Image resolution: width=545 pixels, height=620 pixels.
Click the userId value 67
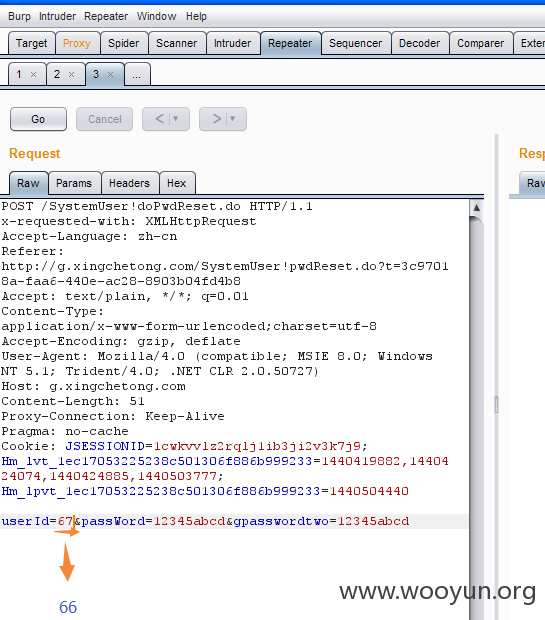point(65,521)
